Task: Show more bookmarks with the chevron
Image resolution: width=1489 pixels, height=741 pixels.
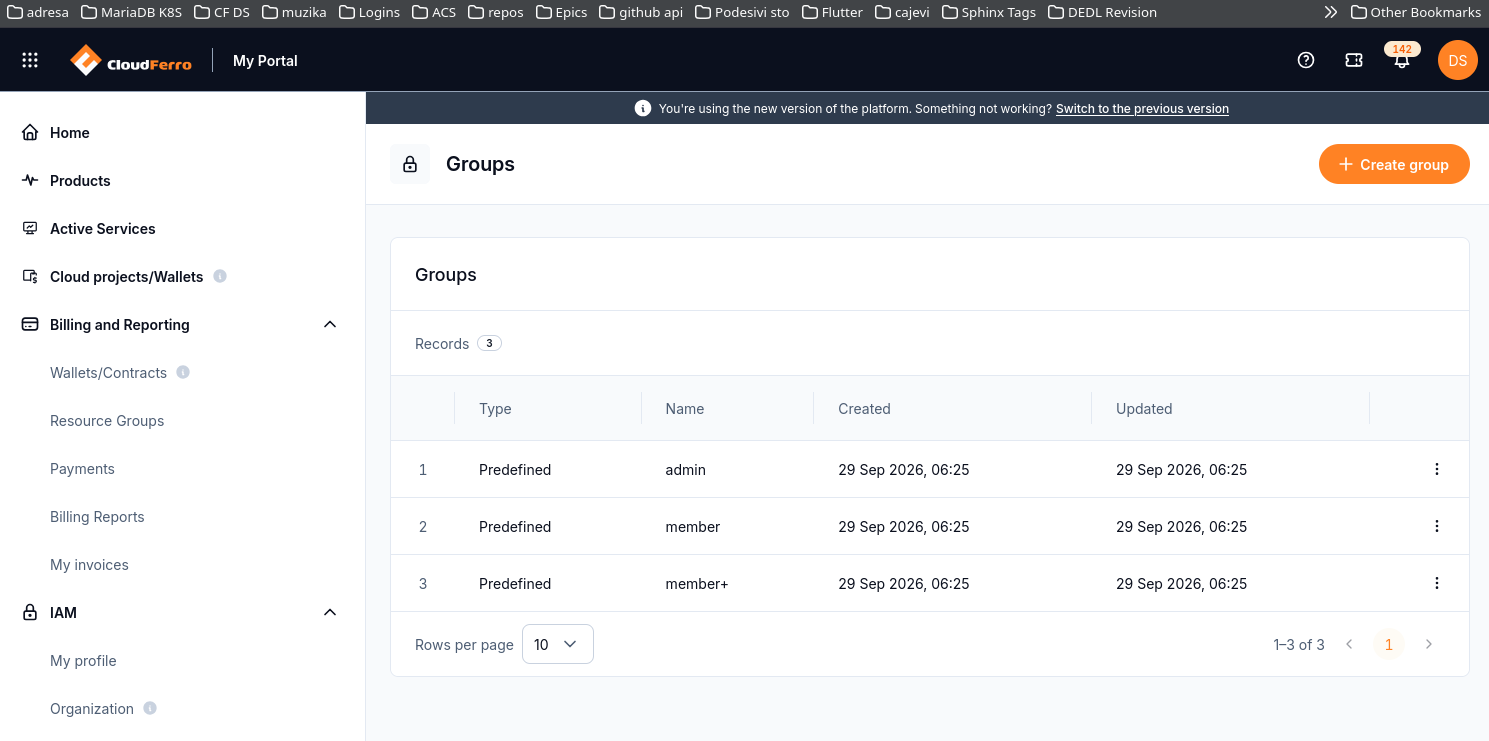Action: pos(1330,12)
